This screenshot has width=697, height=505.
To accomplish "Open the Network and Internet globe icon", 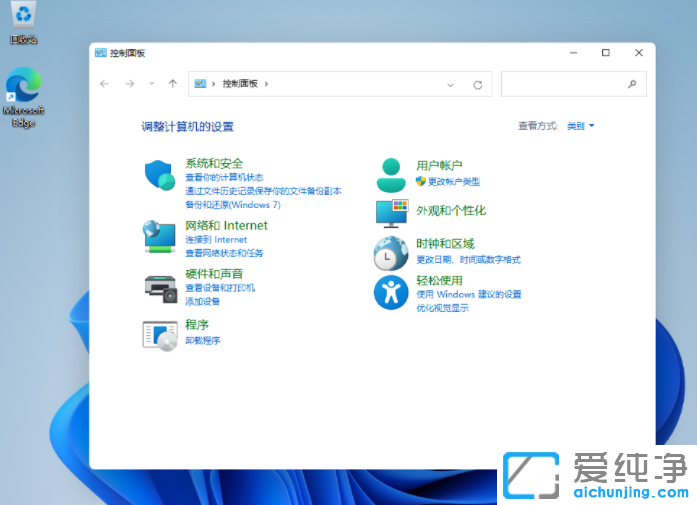I will coord(159,237).
